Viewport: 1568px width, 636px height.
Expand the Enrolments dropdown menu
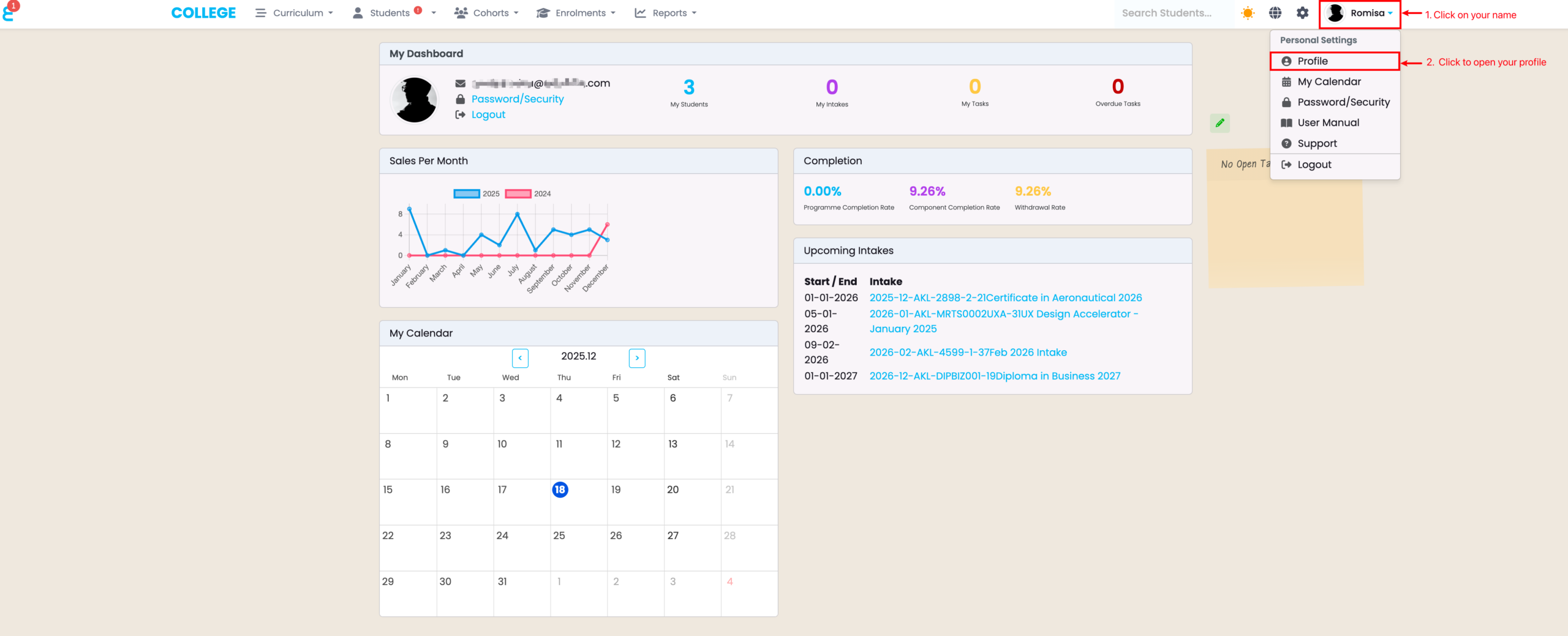point(576,13)
